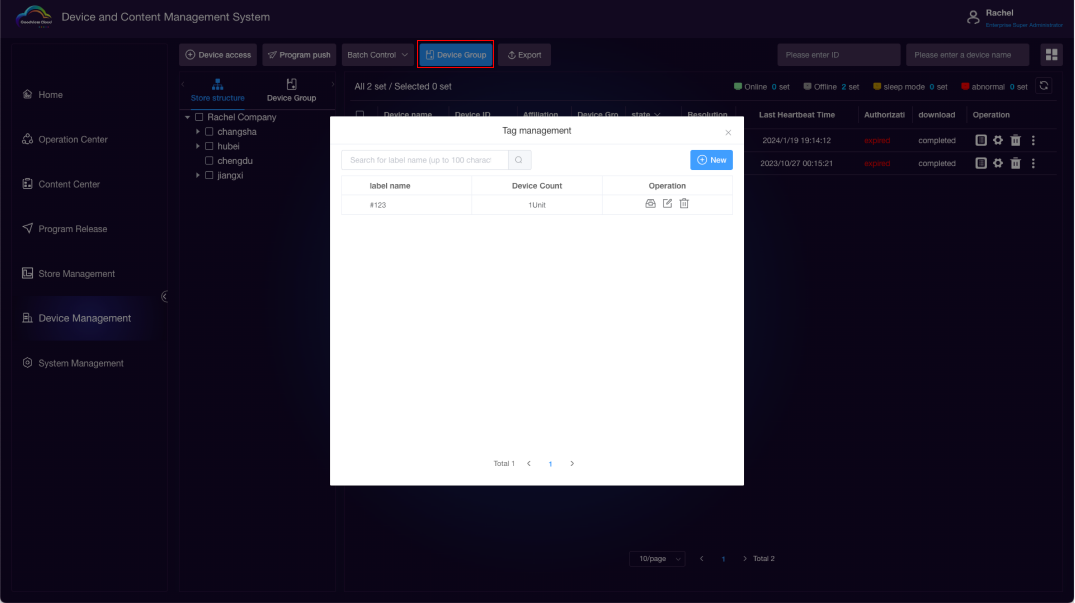1075x603 pixels.
Task: Open the 10/page page size dropdown
Action: 657,558
